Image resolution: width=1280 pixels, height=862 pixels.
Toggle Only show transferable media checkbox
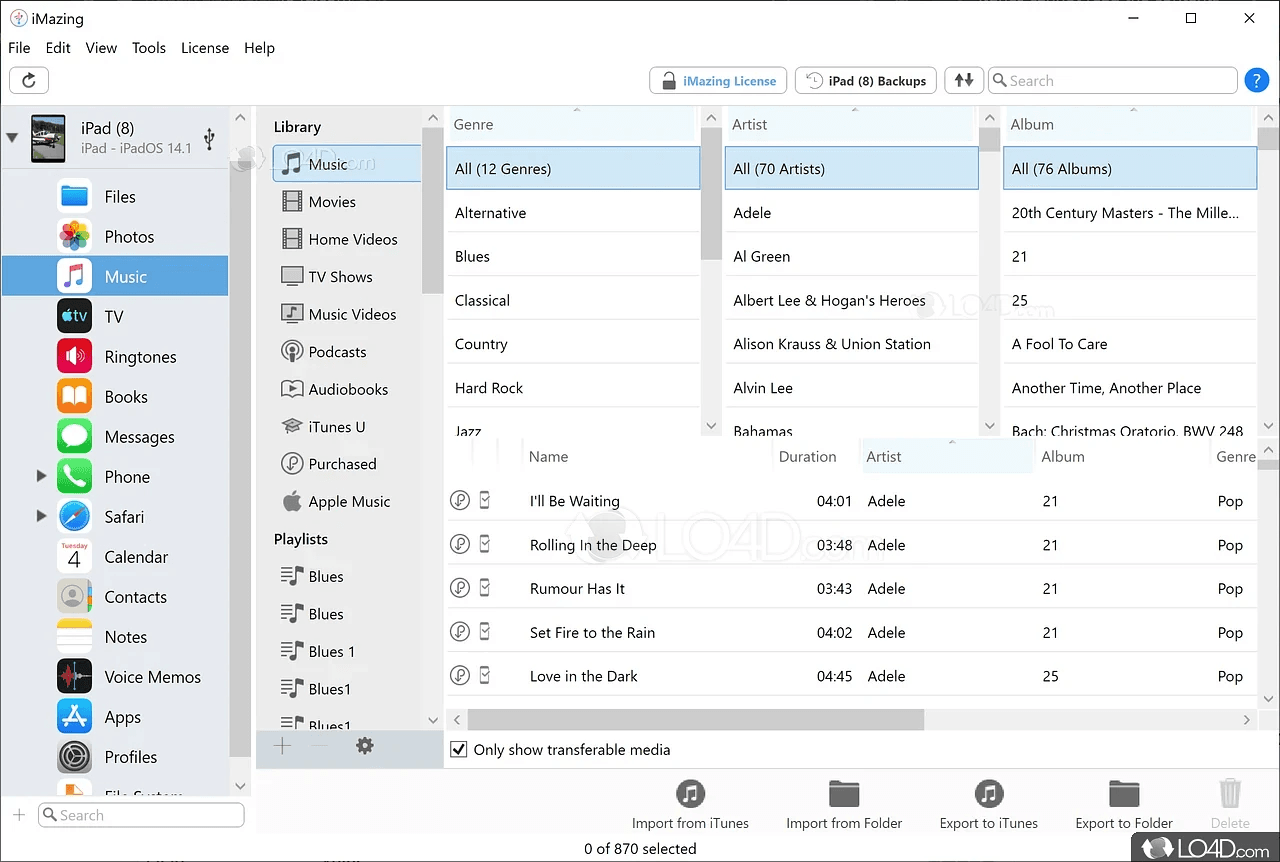click(x=458, y=750)
